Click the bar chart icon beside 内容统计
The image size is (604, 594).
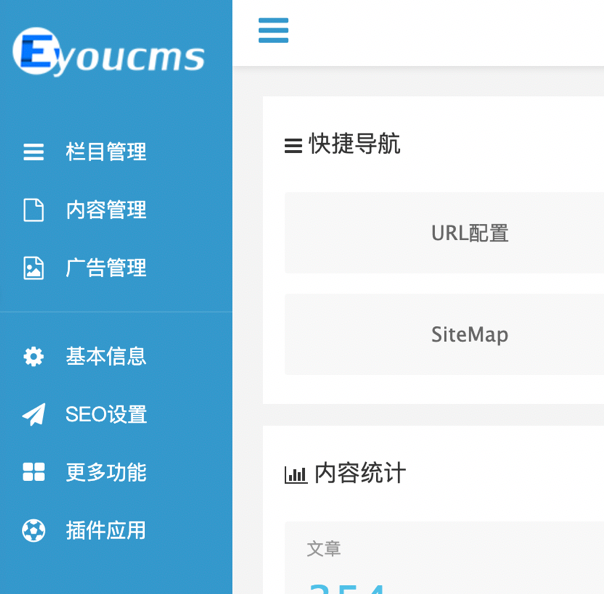pyautogui.click(x=295, y=474)
